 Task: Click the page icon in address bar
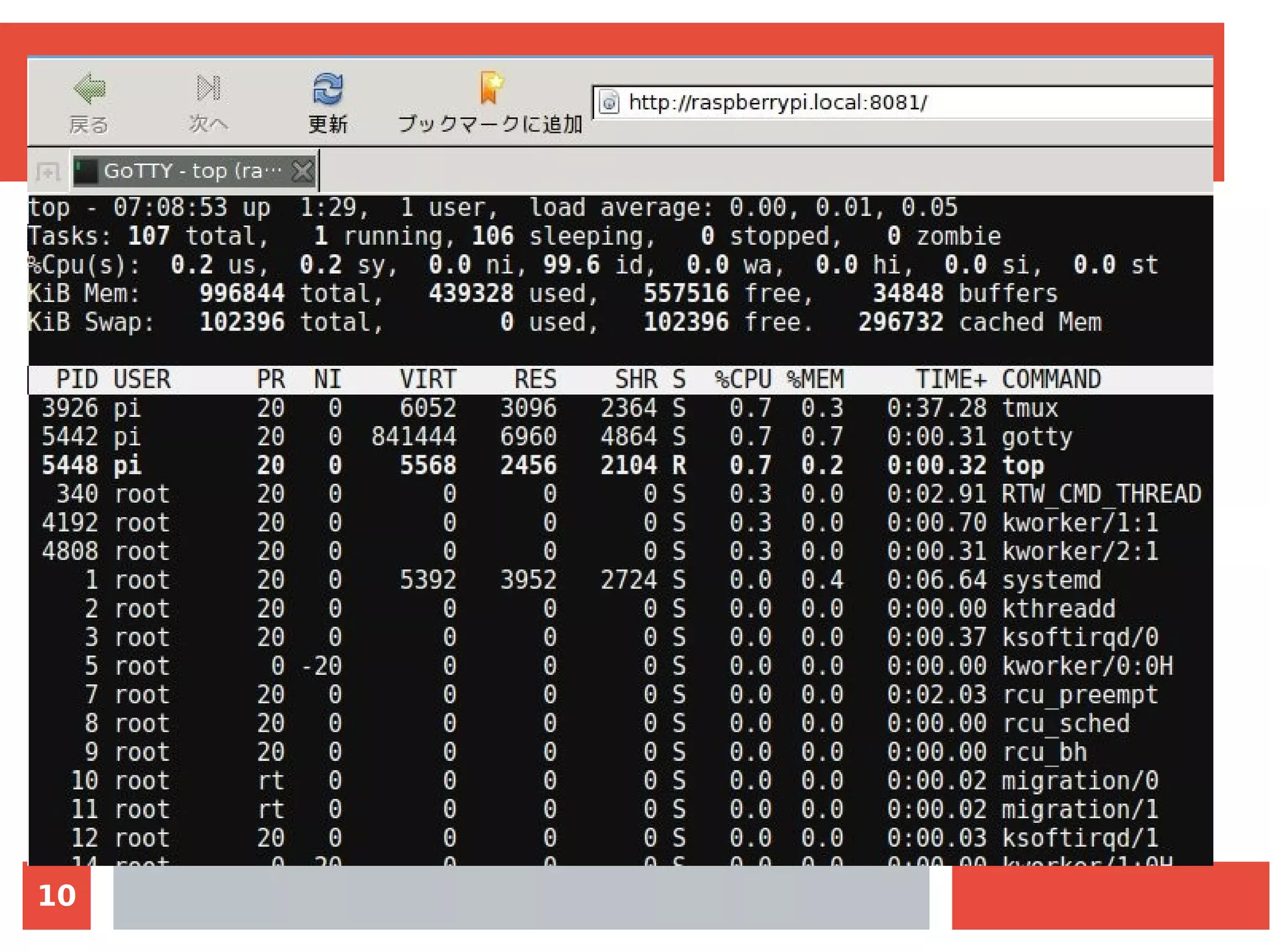tap(610, 102)
